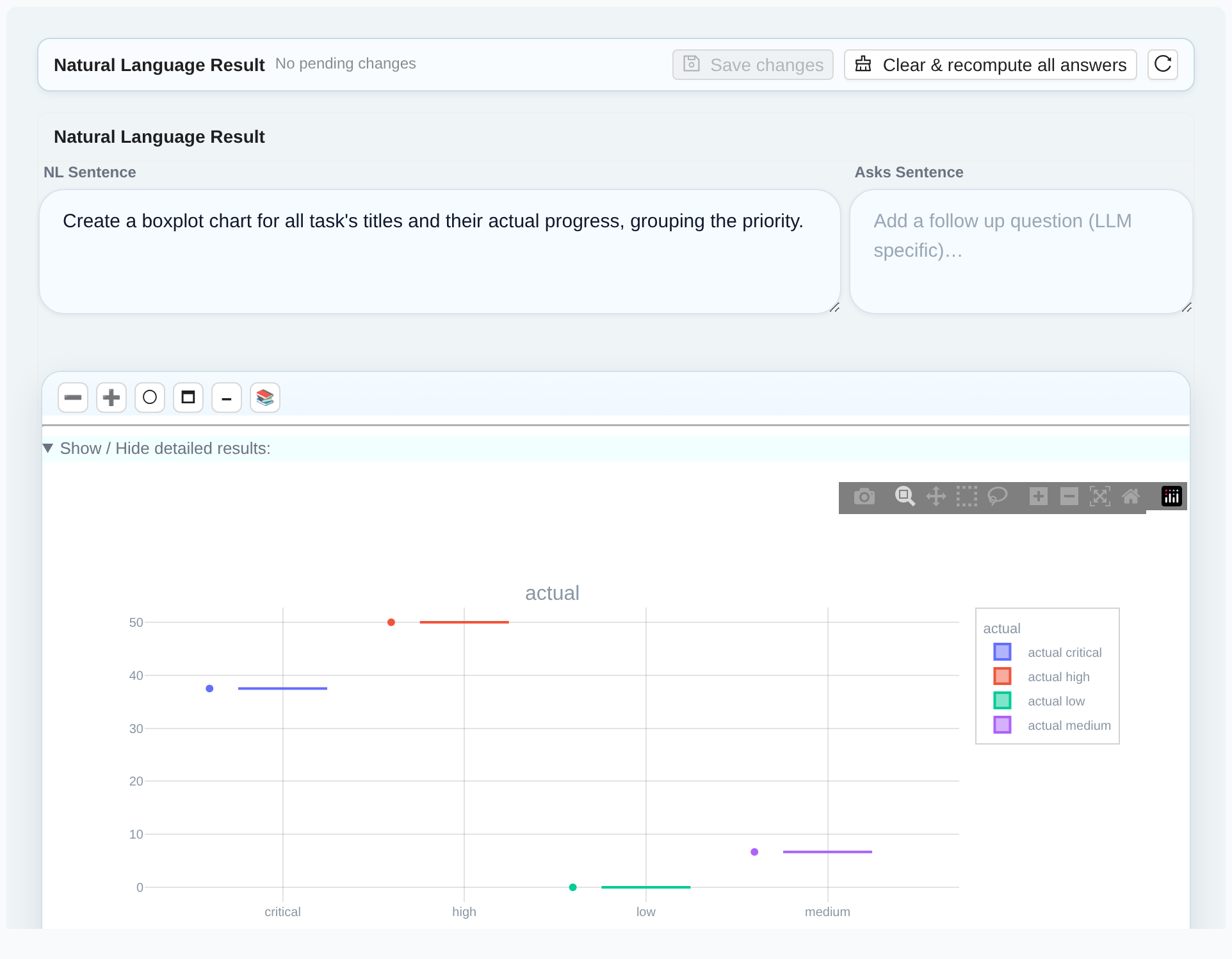Image resolution: width=1232 pixels, height=959 pixels.
Task: Click the blue critical median line
Action: click(x=282, y=689)
